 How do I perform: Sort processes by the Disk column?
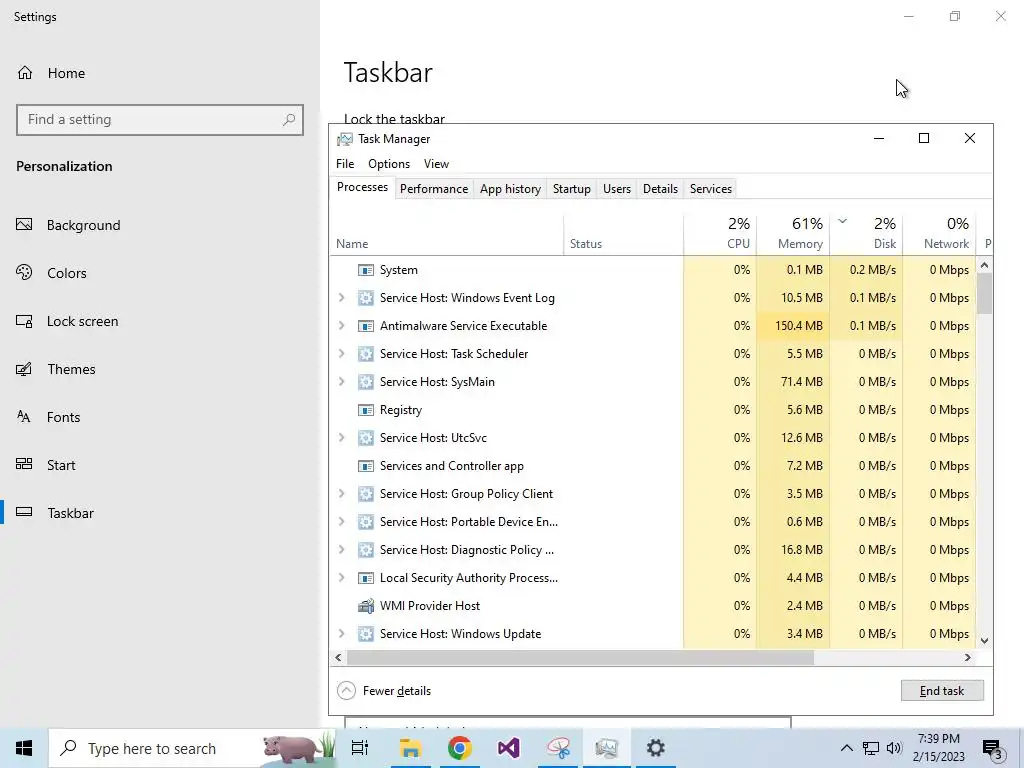[866, 234]
